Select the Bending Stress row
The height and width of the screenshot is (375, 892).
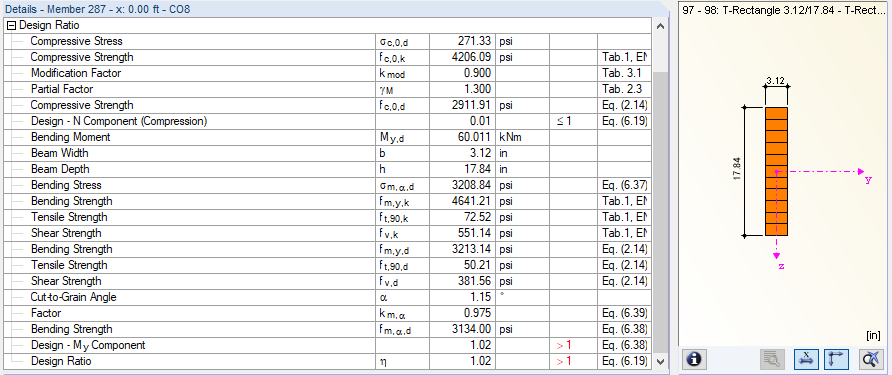(x=327, y=185)
